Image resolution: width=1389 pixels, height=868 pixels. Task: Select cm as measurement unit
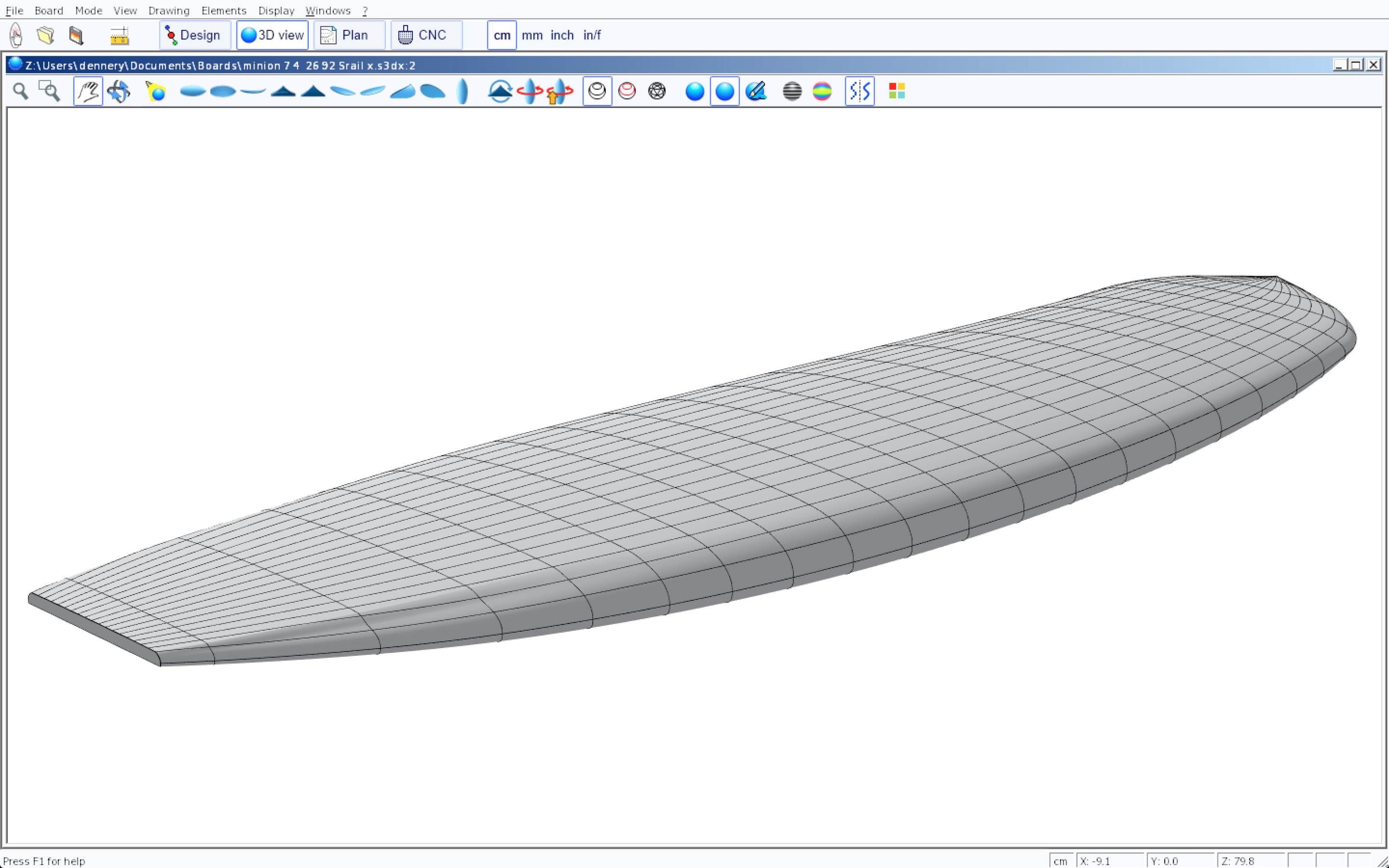pos(502,36)
